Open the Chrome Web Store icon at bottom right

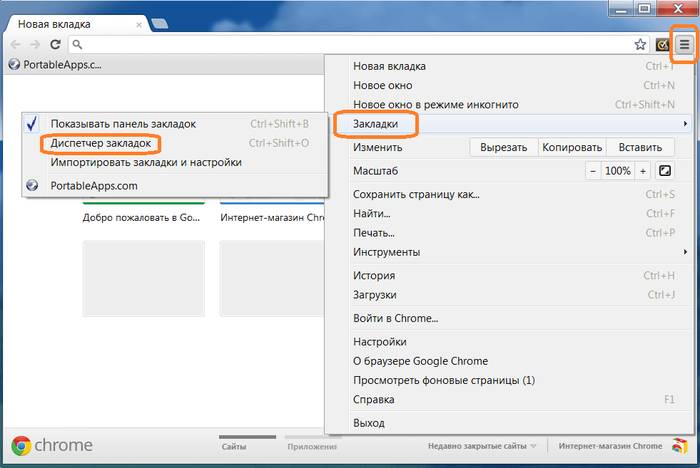(x=680, y=446)
